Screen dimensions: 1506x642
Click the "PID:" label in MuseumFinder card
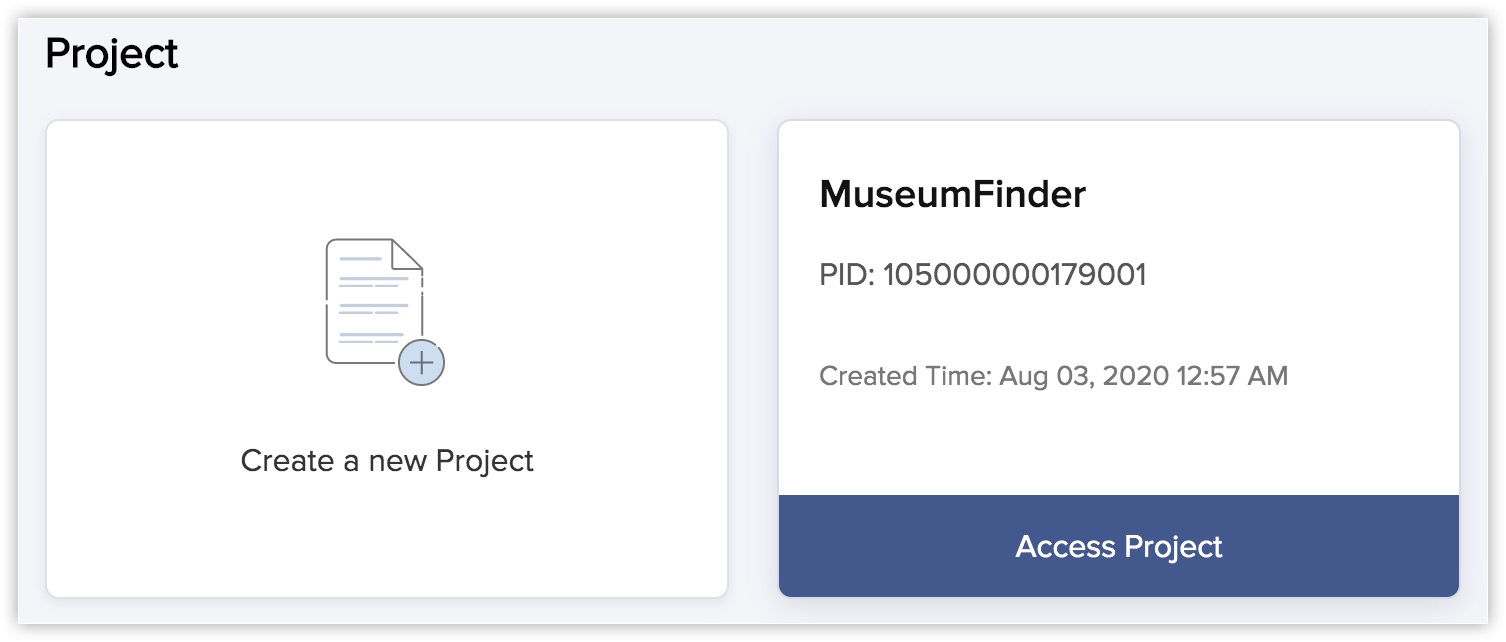click(x=846, y=275)
